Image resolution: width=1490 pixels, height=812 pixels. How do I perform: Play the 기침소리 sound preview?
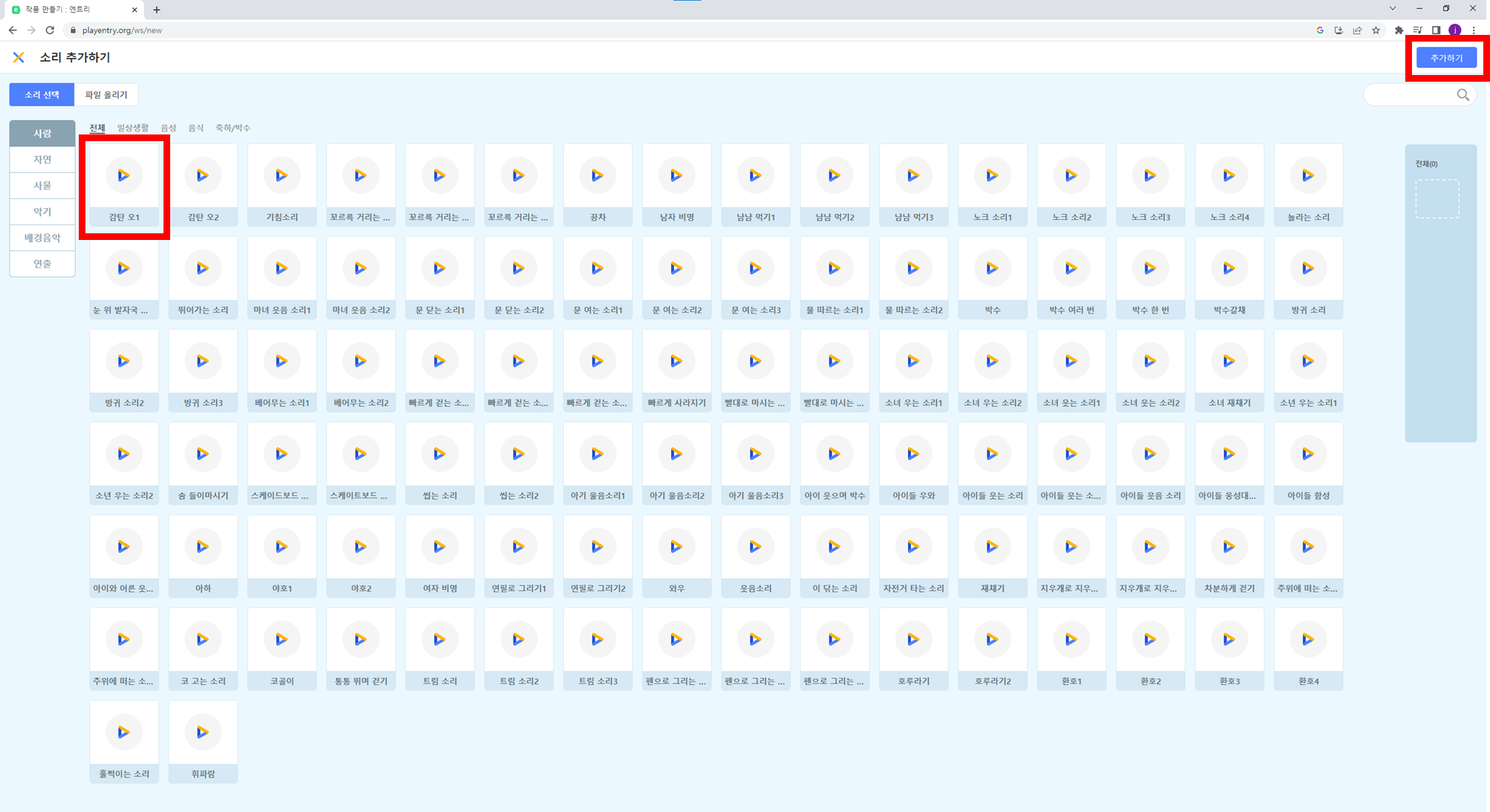pyautogui.click(x=282, y=175)
